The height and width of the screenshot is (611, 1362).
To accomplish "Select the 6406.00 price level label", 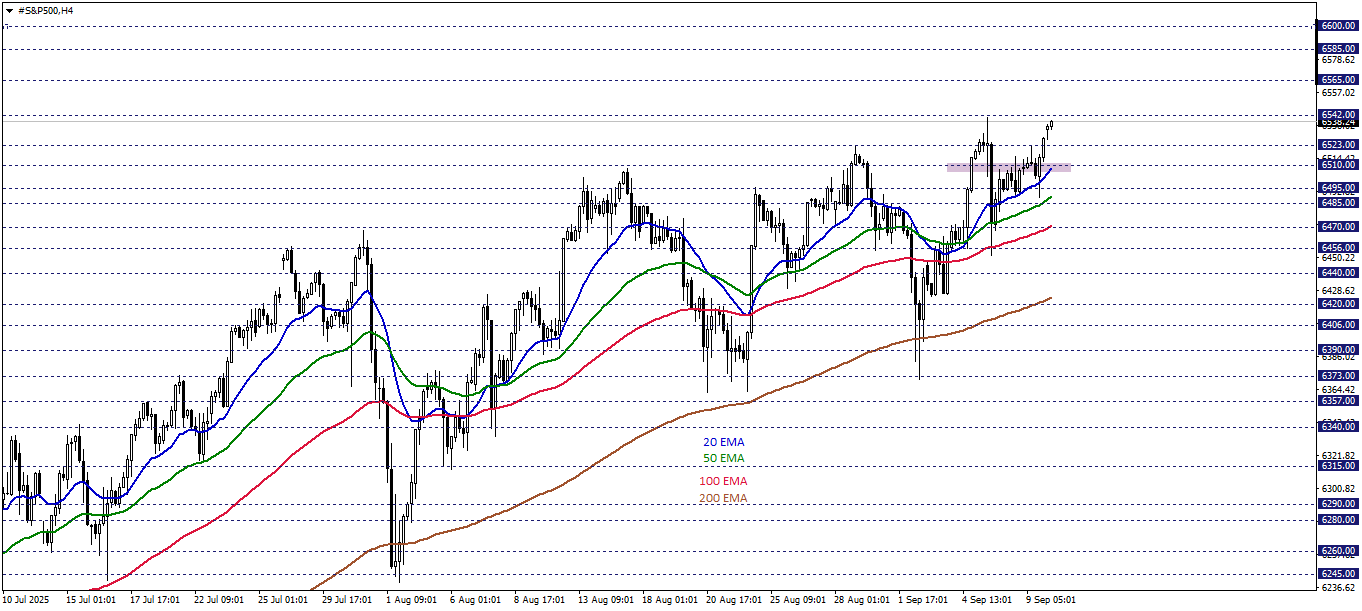I will click(x=1338, y=325).
